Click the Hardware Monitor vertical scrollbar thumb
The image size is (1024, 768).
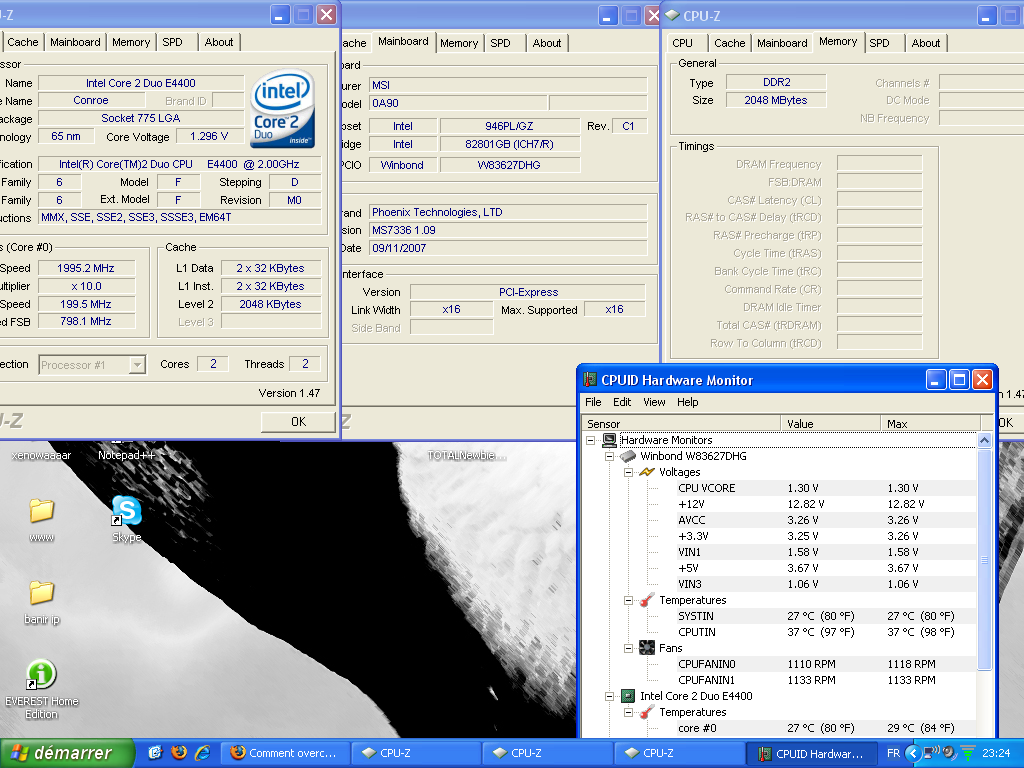pos(984,560)
